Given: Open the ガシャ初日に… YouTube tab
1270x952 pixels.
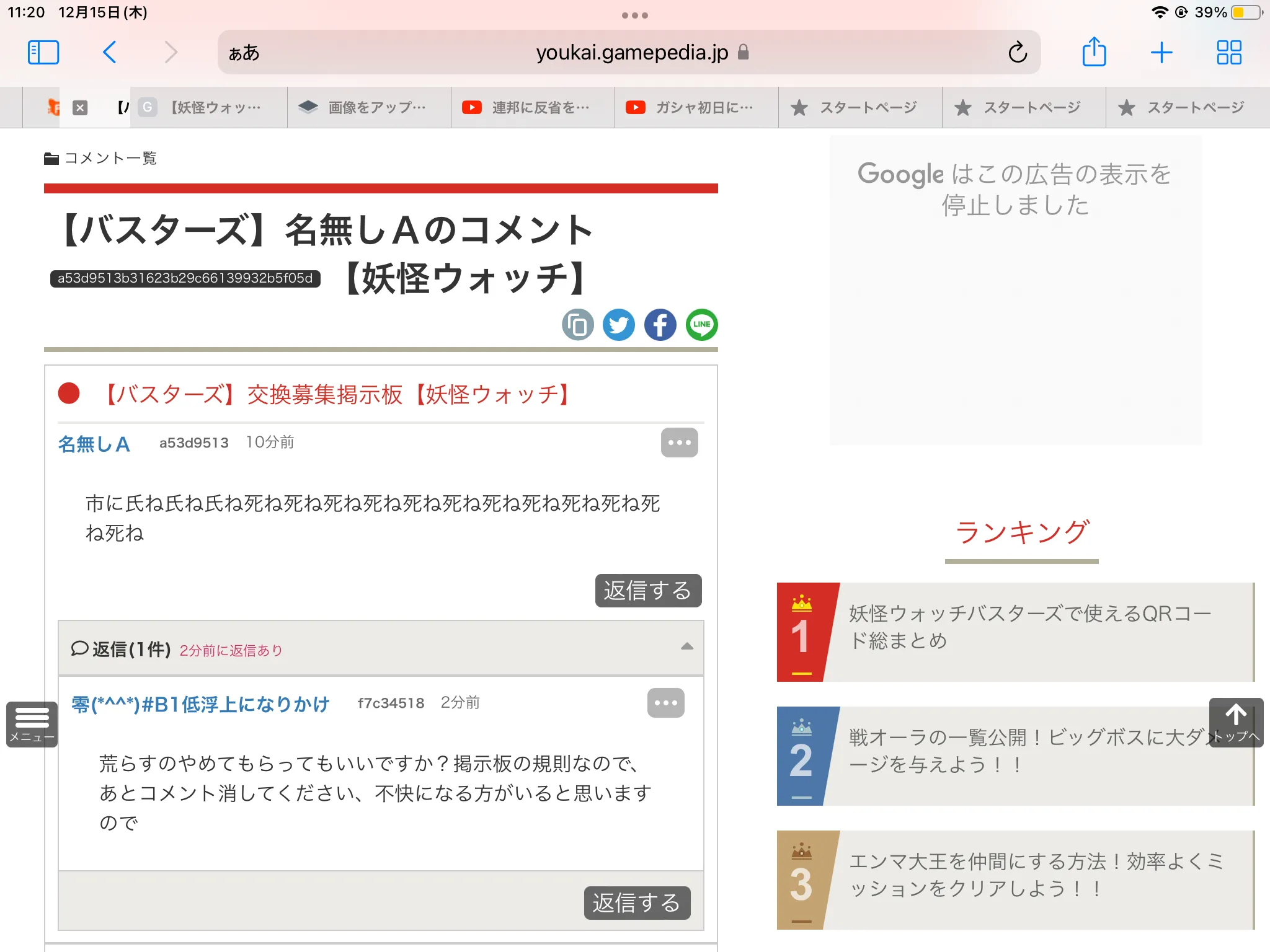Looking at the screenshot, I should click(697, 108).
